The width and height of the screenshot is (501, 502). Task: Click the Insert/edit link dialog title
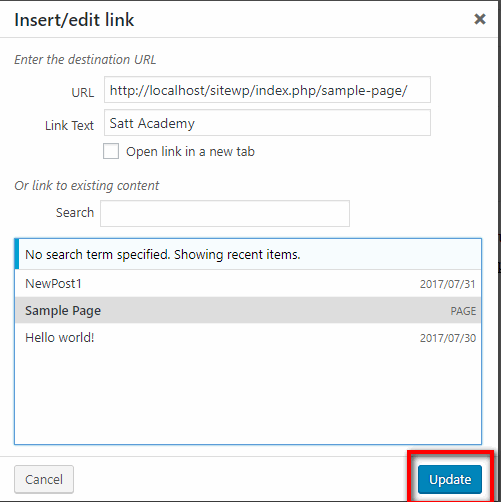click(74, 20)
